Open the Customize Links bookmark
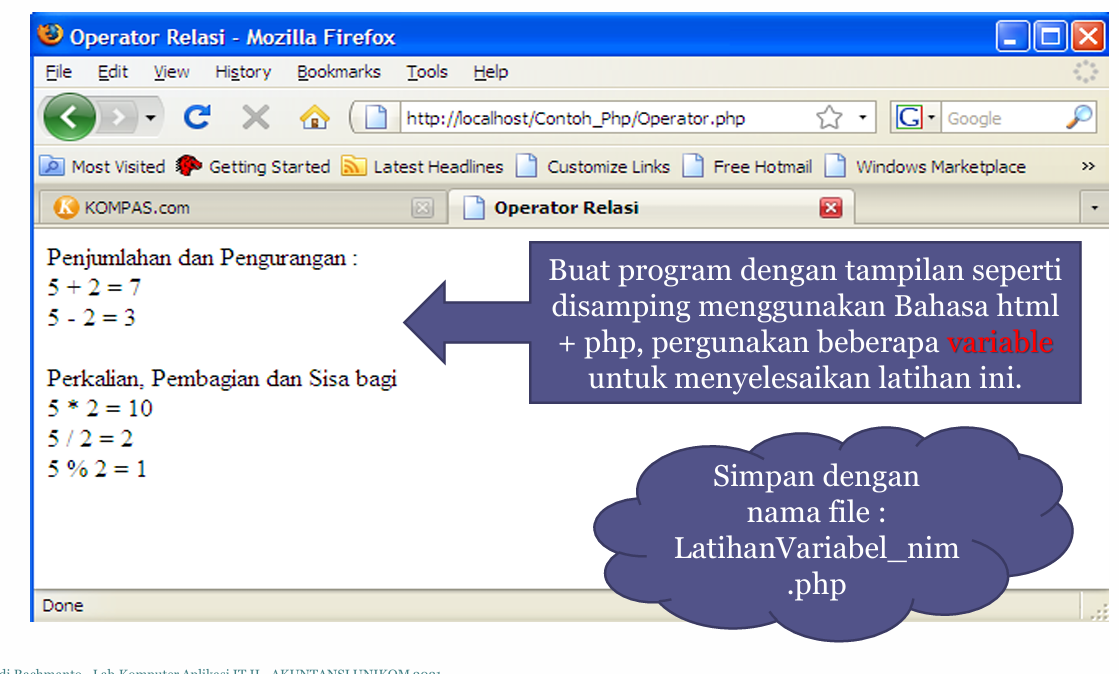The image size is (1119, 674). (x=593, y=166)
